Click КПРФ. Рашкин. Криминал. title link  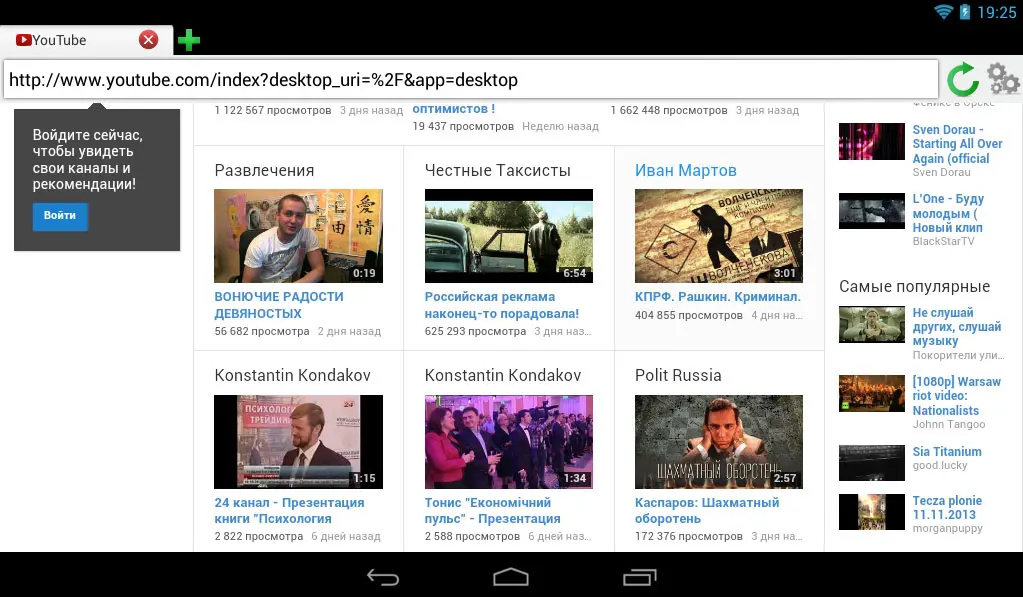pyautogui.click(x=718, y=297)
